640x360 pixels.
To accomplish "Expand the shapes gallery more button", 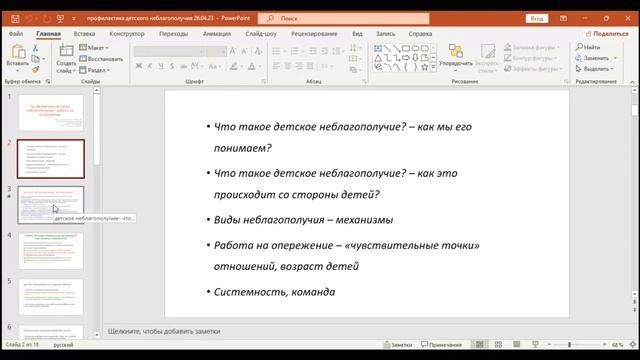I will click(x=433, y=67).
